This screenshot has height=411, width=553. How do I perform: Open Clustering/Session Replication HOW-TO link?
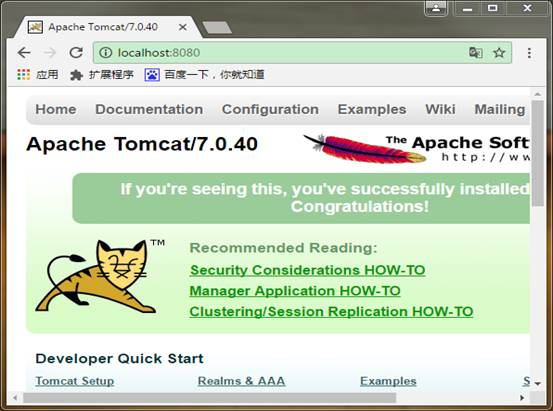(331, 312)
